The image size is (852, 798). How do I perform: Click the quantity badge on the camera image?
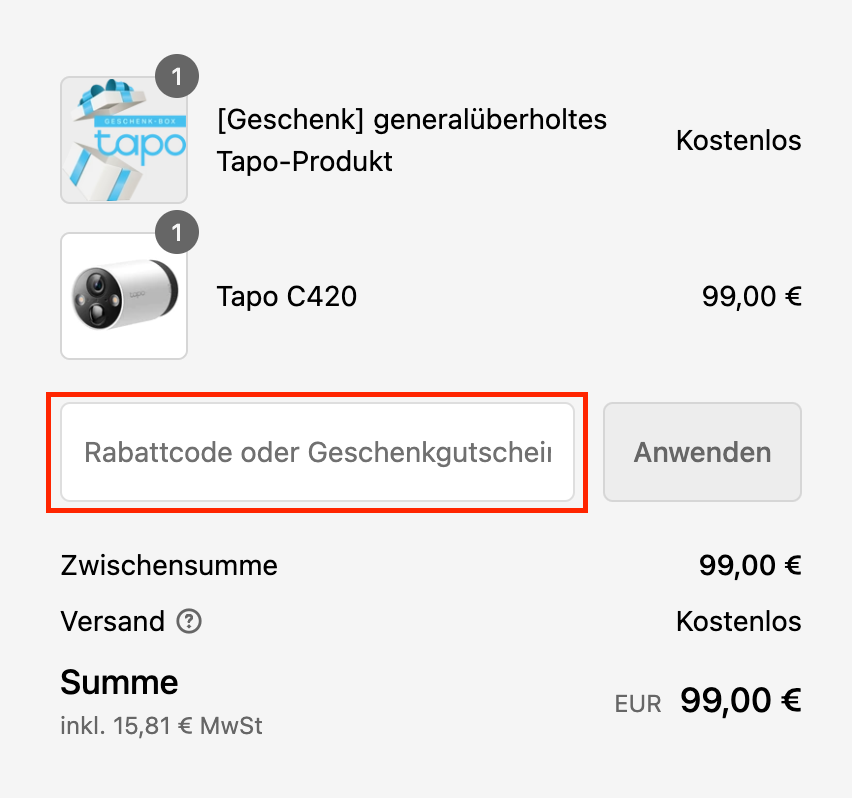178,234
